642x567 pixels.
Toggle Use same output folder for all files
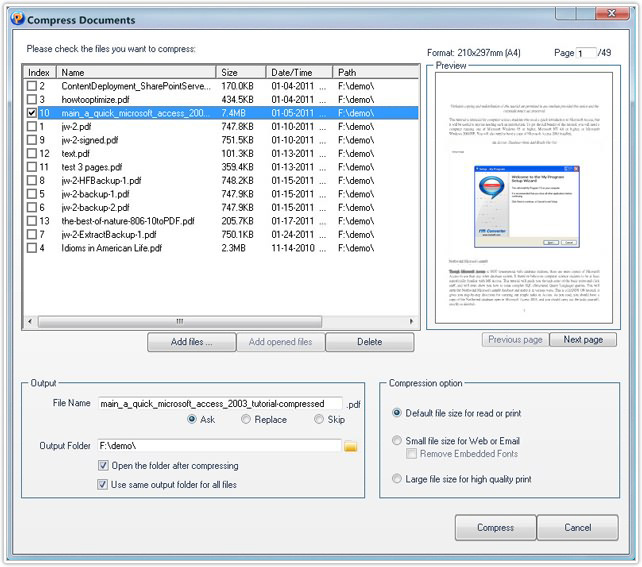(103, 485)
